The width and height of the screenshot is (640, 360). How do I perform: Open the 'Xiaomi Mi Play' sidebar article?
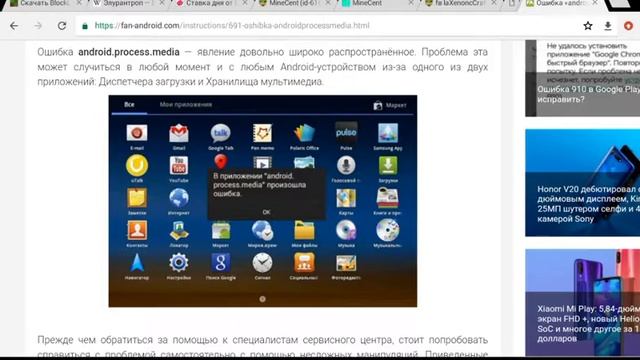[x=582, y=303]
